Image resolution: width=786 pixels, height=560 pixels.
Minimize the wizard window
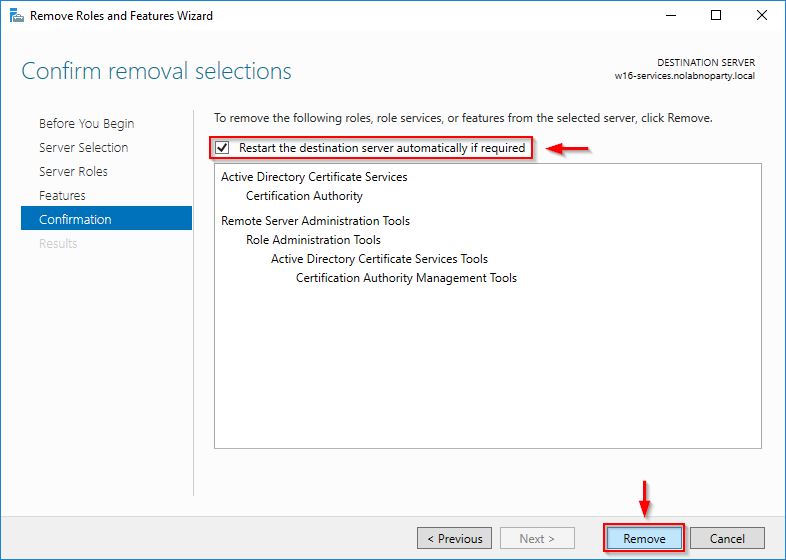coord(671,16)
